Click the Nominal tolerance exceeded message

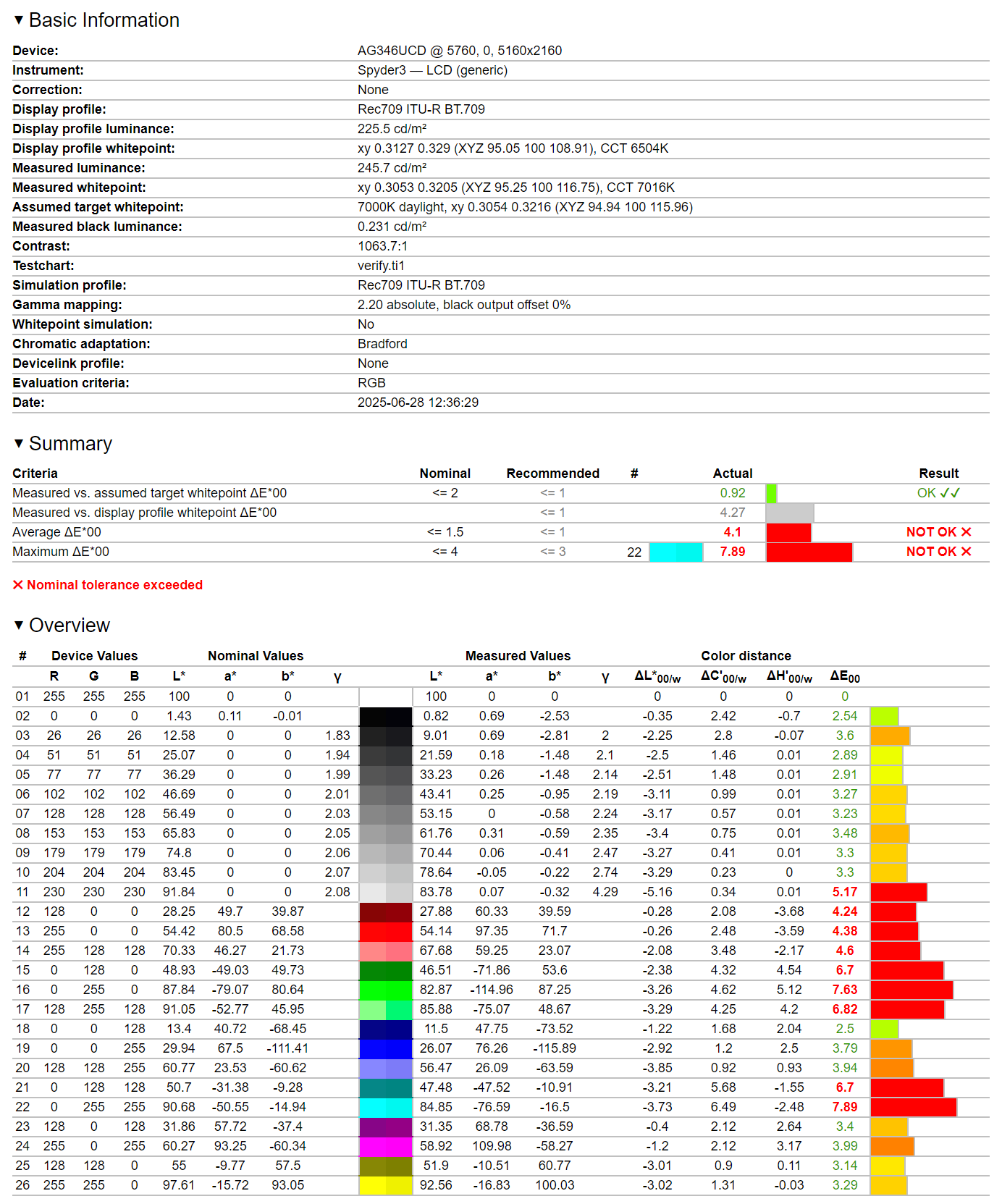(114, 585)
